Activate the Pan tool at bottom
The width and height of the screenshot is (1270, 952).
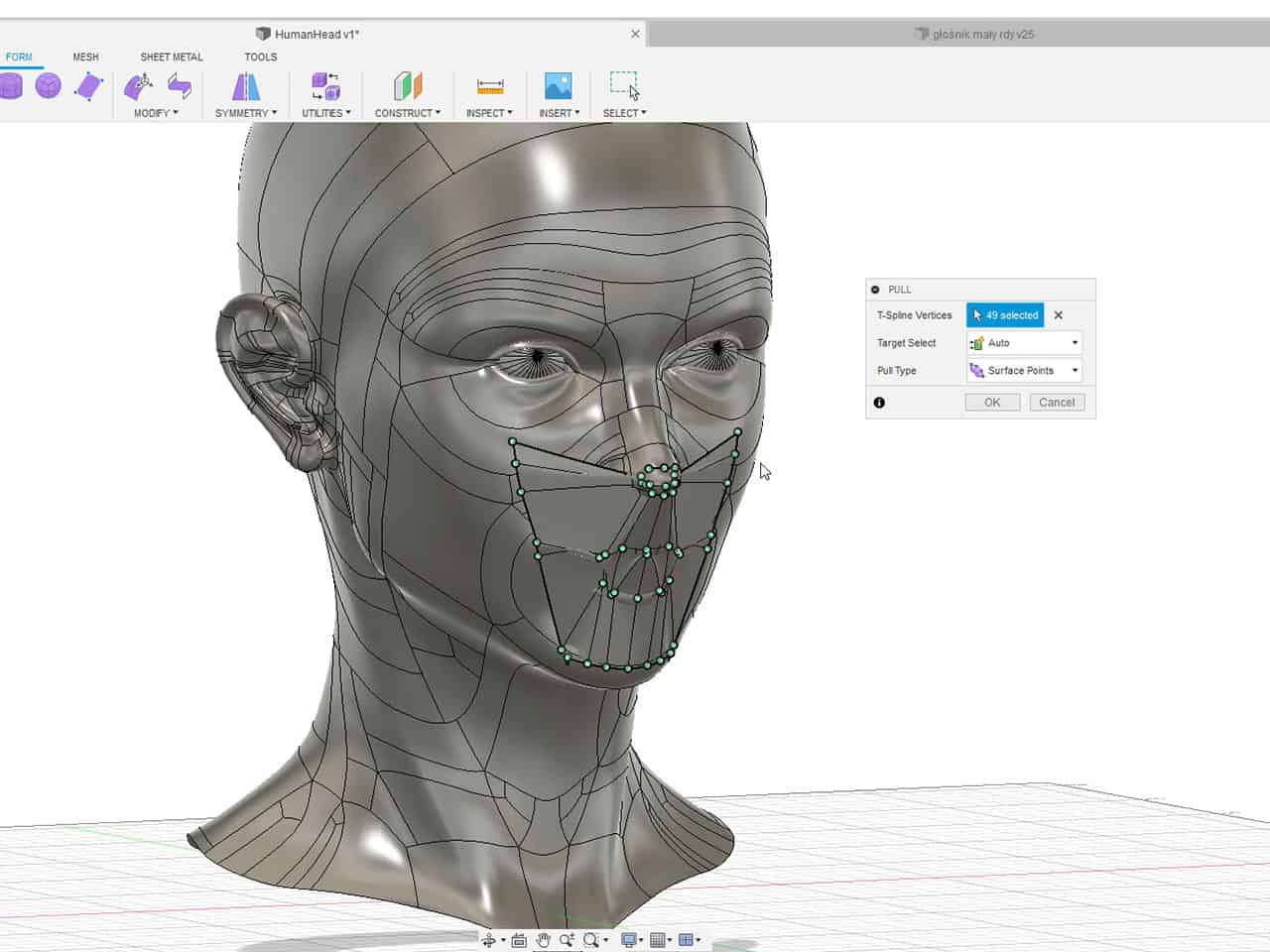(544, 939)
